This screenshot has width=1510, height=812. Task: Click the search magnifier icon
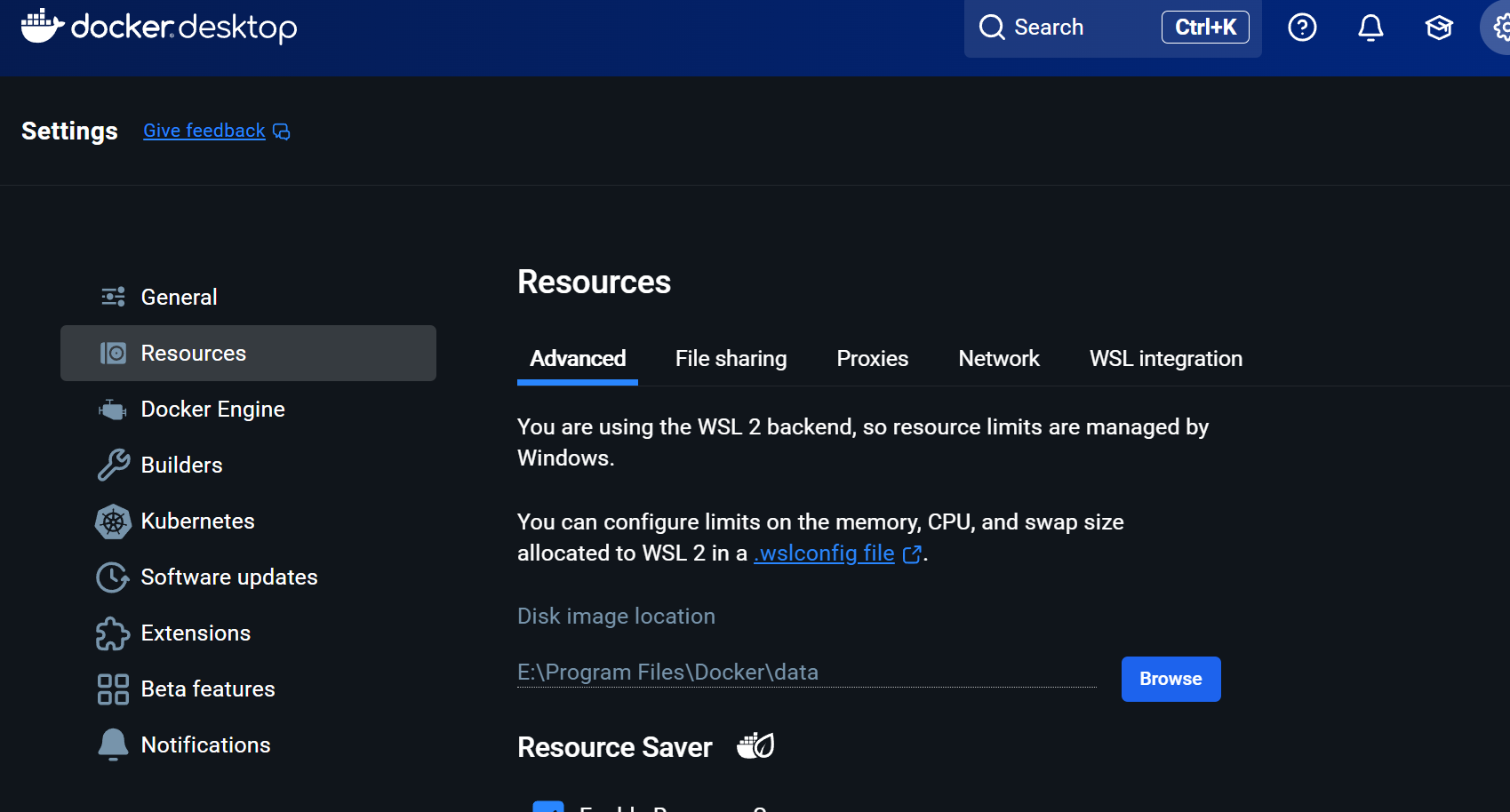992,28
